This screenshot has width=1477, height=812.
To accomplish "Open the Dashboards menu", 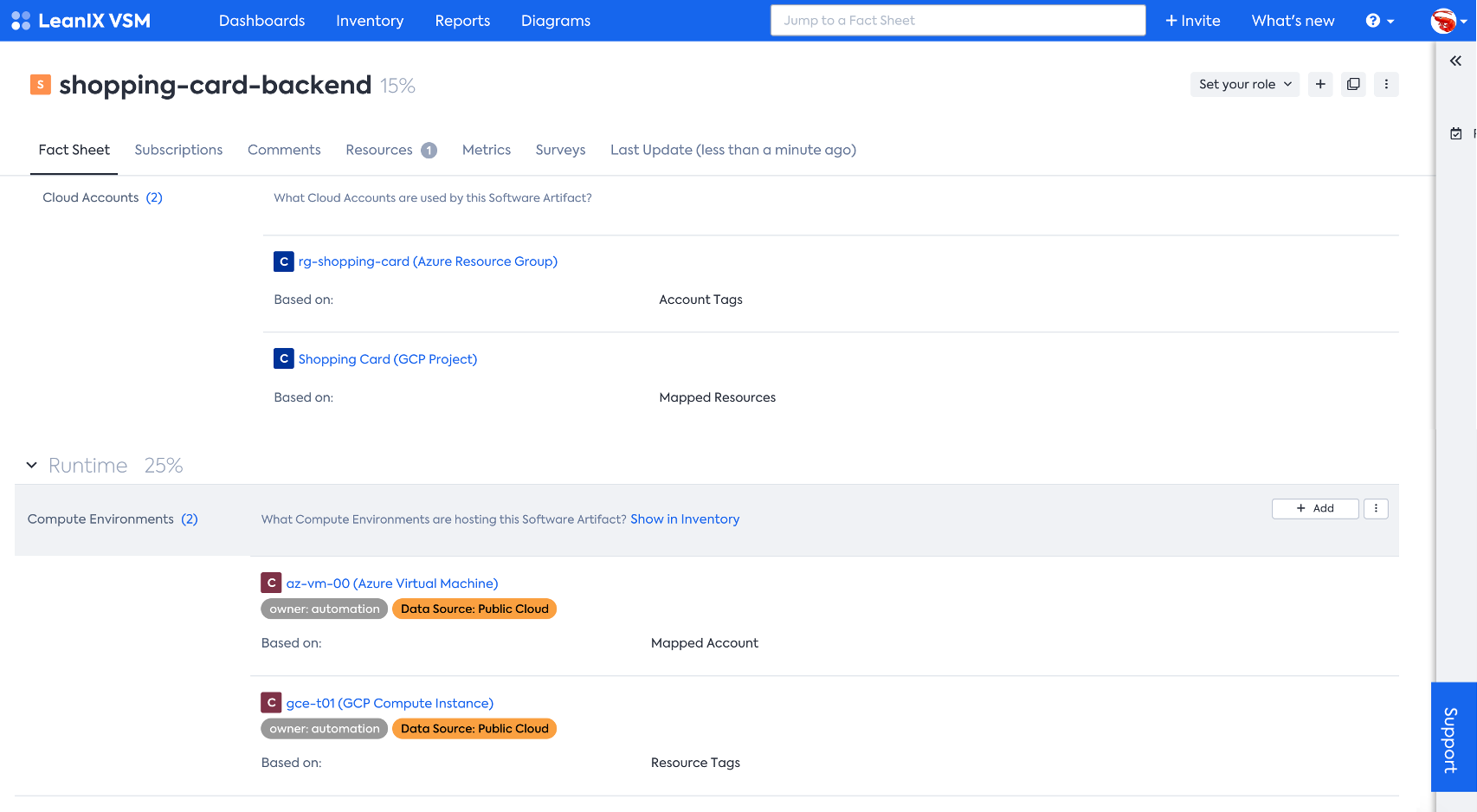I will (261, 21).
